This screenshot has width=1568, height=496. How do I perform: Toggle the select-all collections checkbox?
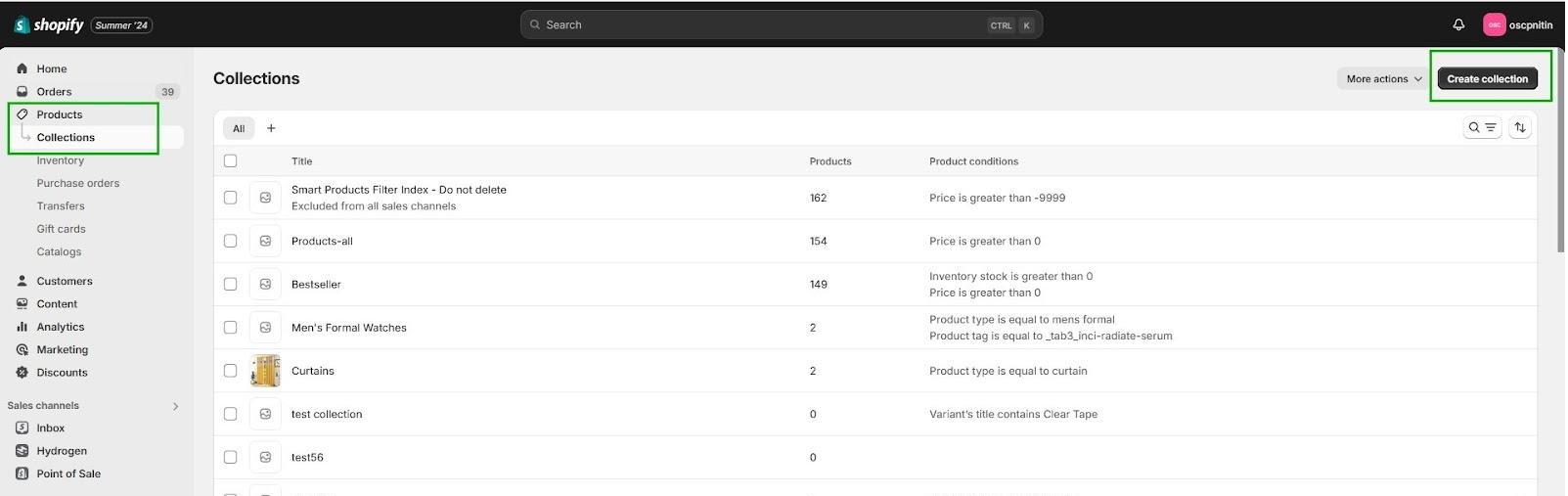tap(231, 161)
